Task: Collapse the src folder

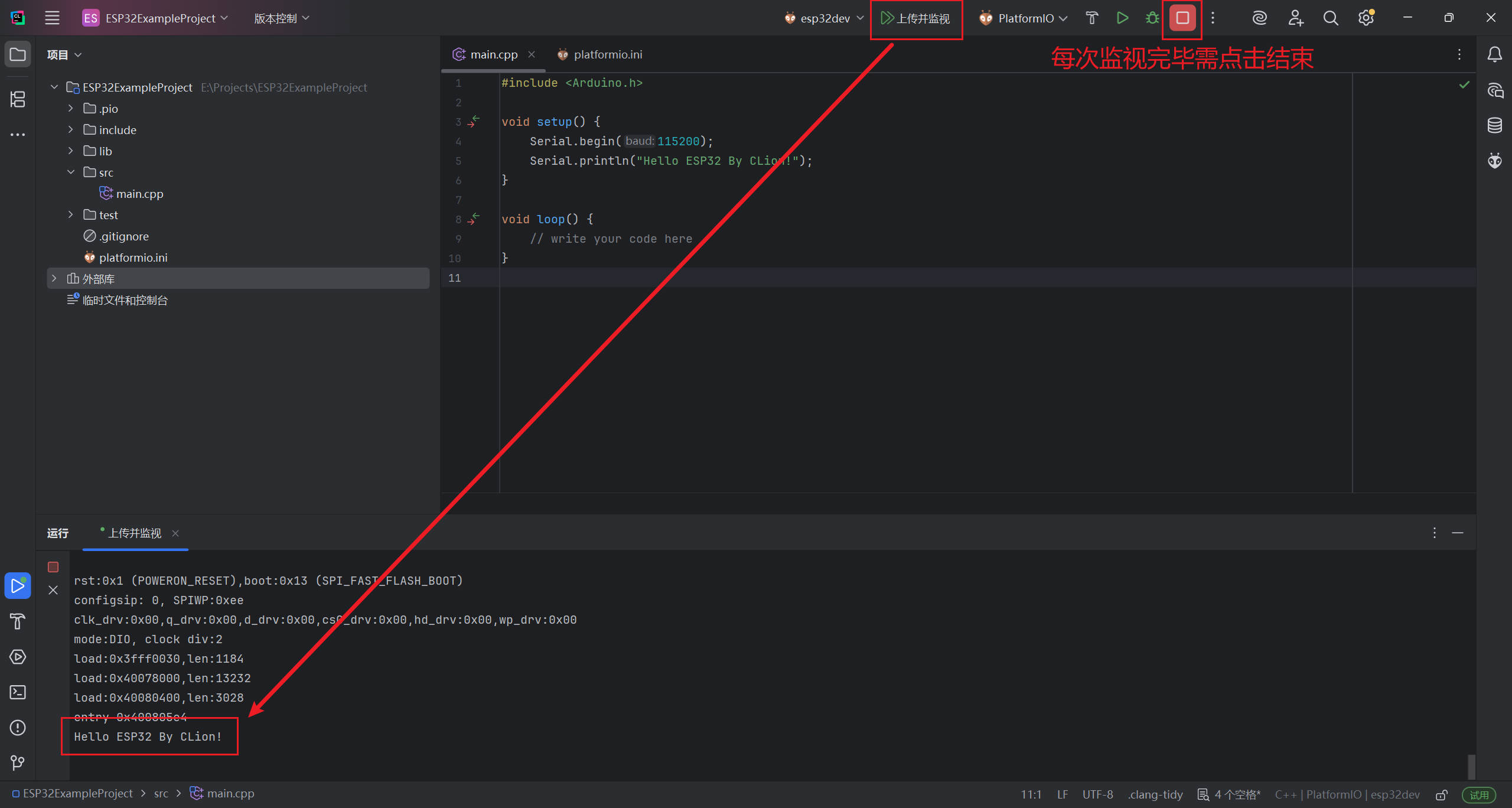Action: (71, 172)
